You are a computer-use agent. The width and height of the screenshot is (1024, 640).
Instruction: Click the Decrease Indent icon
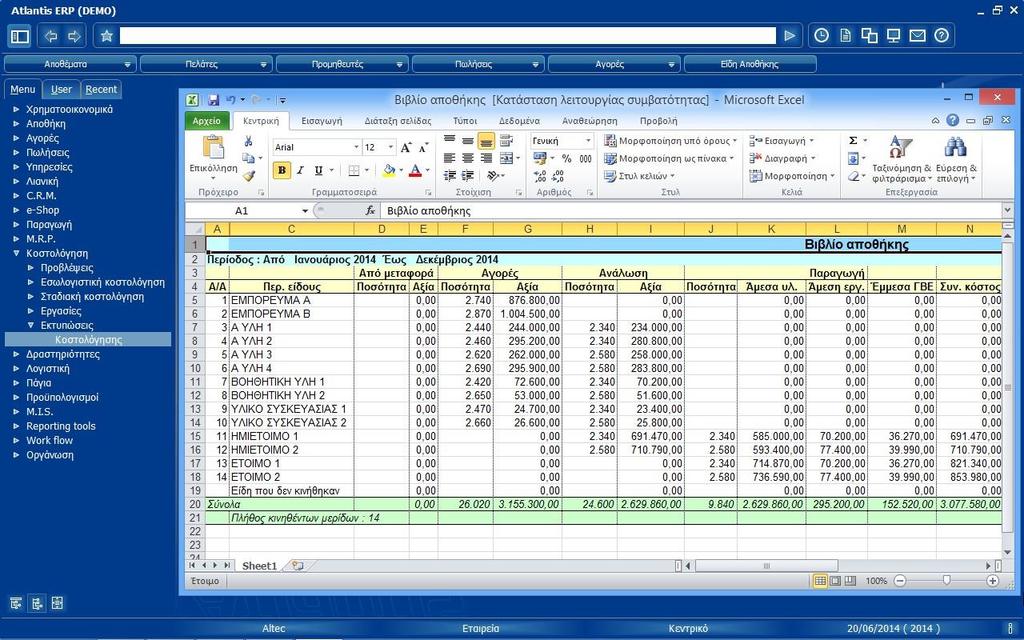coord(449,176)
